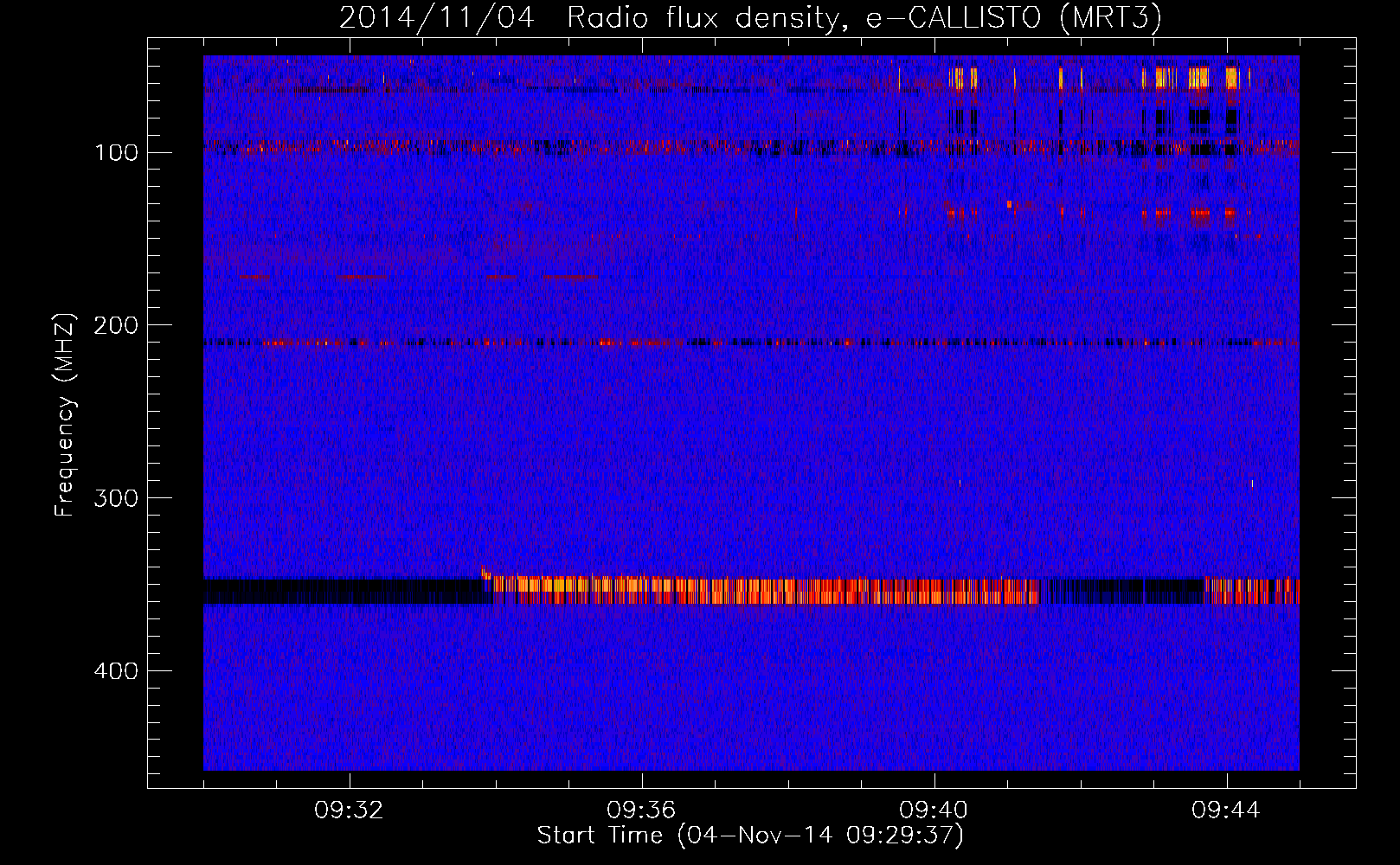Screen dimensions: 1400x865
Task: Click the interference line near 210 MHz
Action: point(751,343)
